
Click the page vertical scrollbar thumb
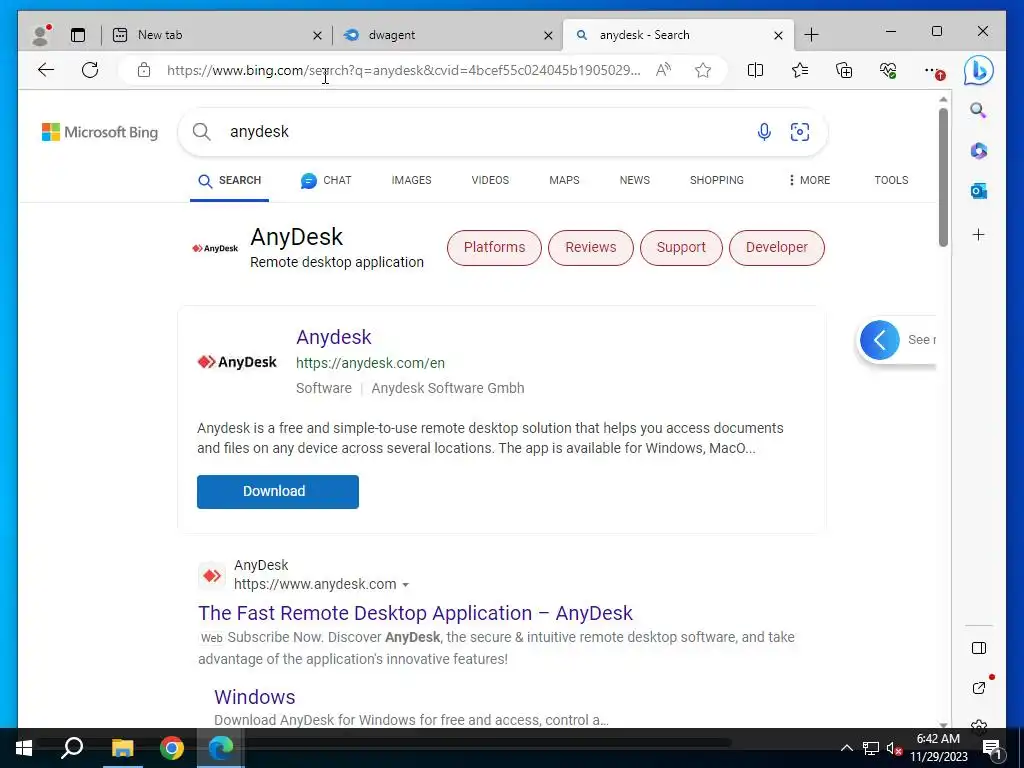pyautogui.click(x=943, y=177)
